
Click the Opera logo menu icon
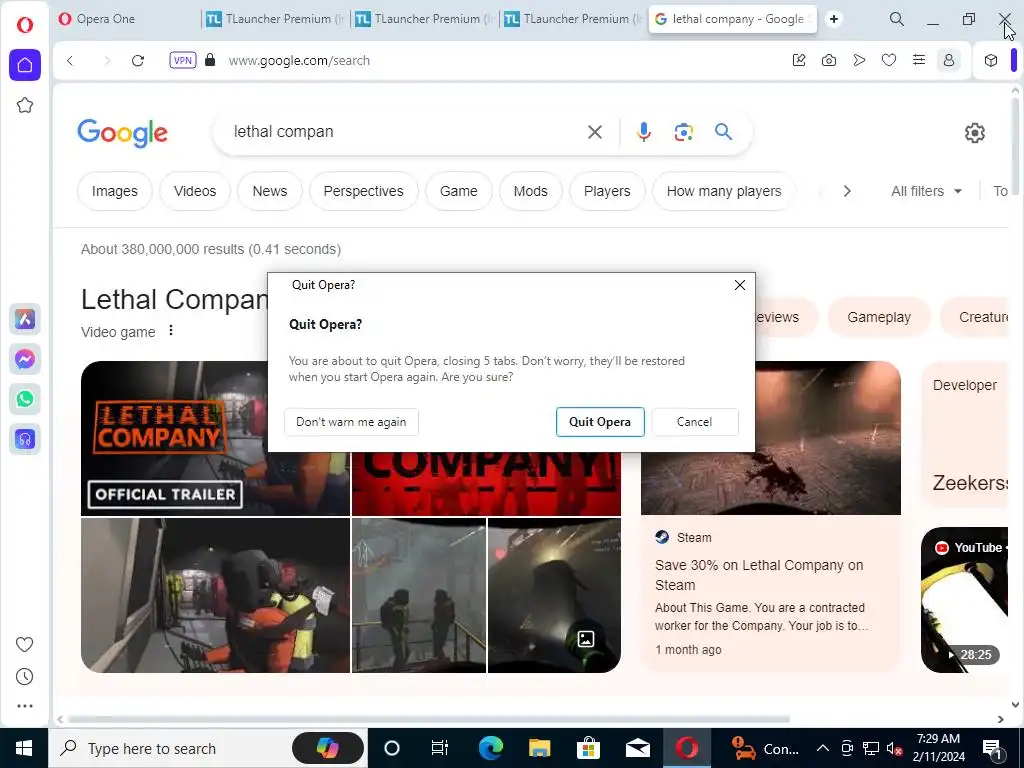pyautogui.click(x=25, y=25)
